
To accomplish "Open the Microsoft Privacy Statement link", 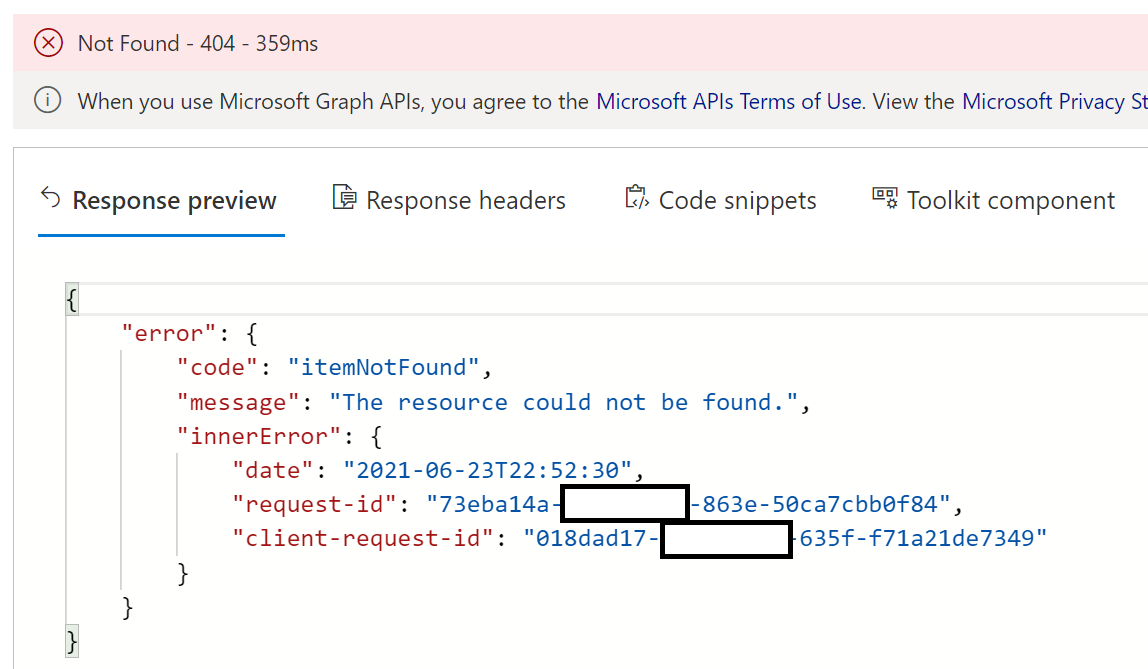I will (1055, 101).
